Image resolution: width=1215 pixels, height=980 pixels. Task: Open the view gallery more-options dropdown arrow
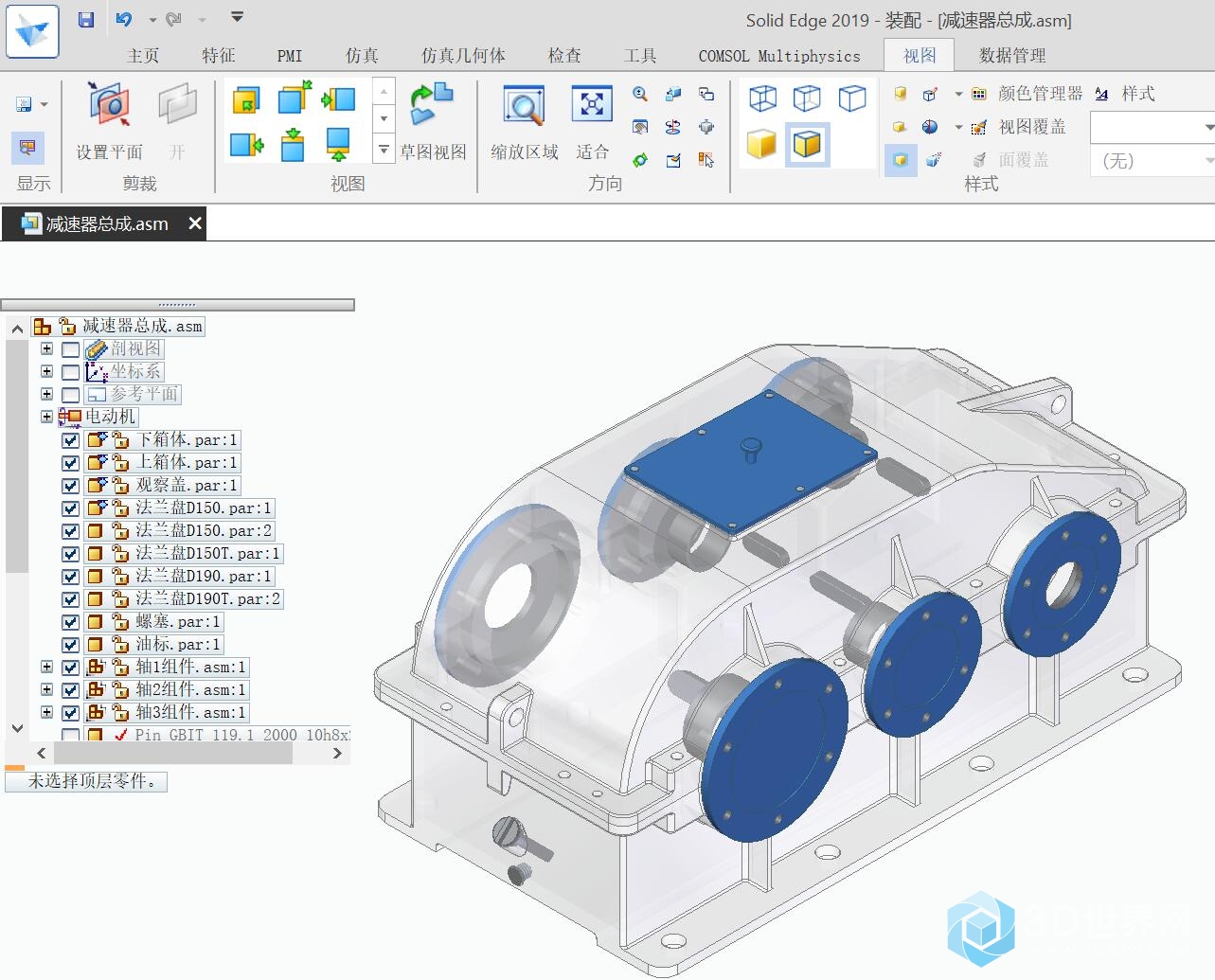(x=384, y=149)
